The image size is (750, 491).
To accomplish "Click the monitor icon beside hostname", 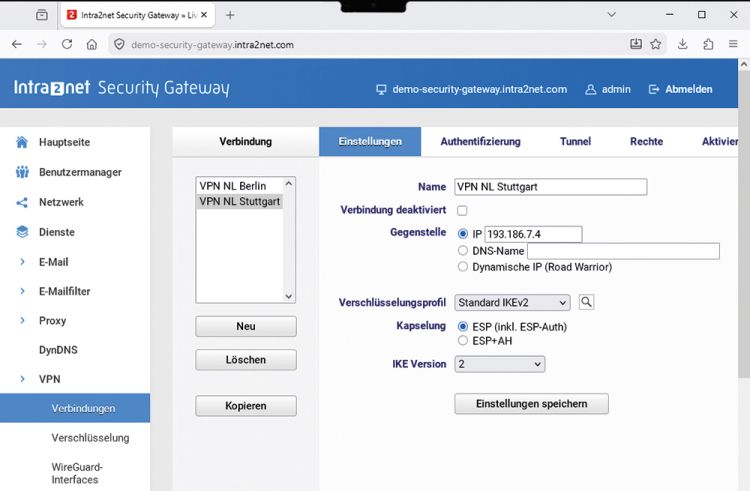I will 381,89.
